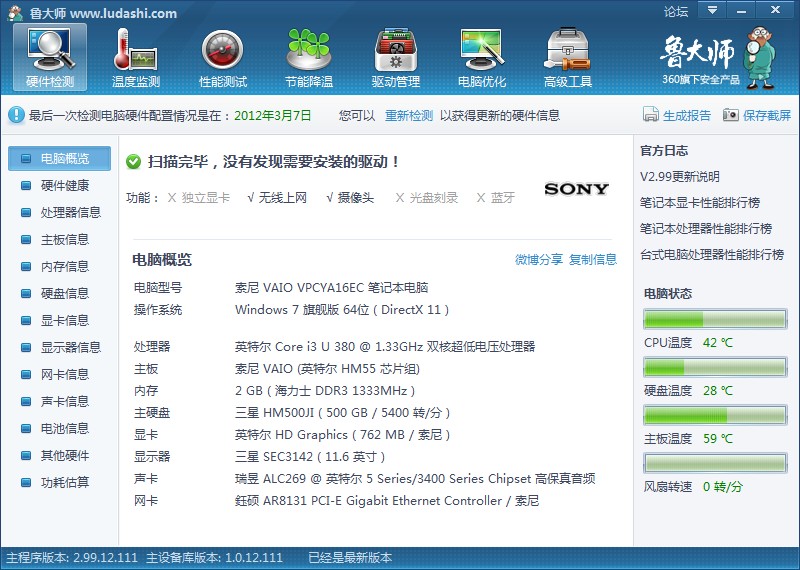Click the 生成报告 printer icon
The width and height of the screenshot is (800, 570).
651,114
